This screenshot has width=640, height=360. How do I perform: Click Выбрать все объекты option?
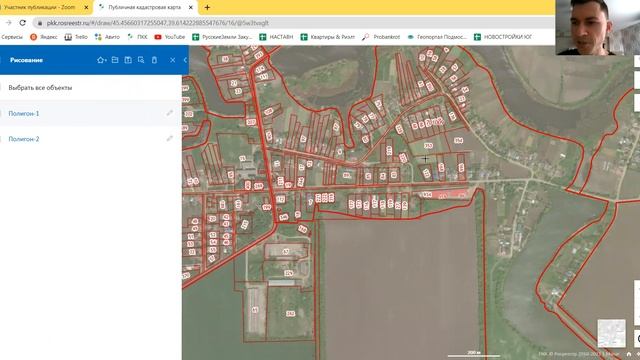point(40,88)
